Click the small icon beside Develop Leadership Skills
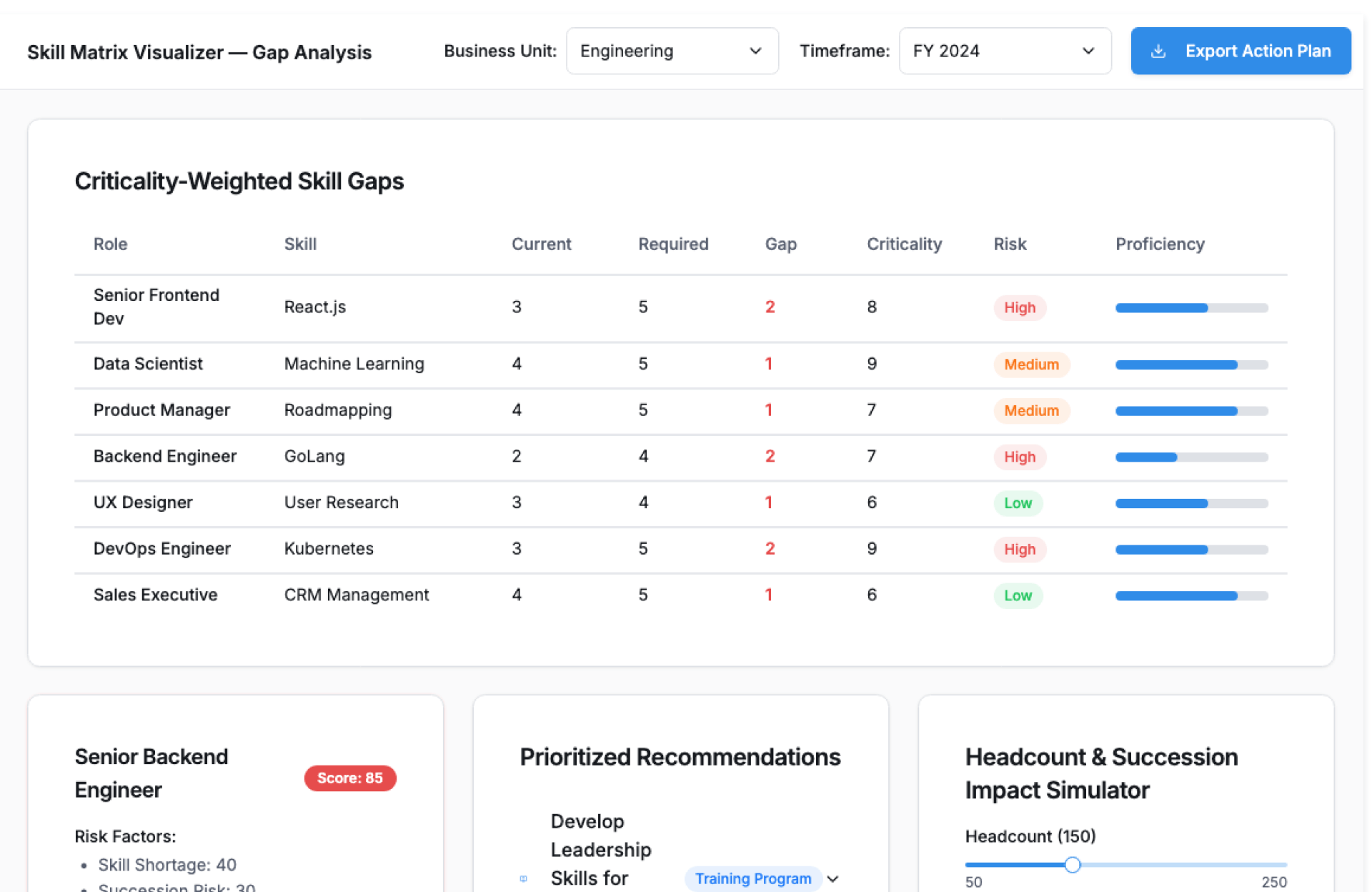1372x892 pixels. (523, 878)
